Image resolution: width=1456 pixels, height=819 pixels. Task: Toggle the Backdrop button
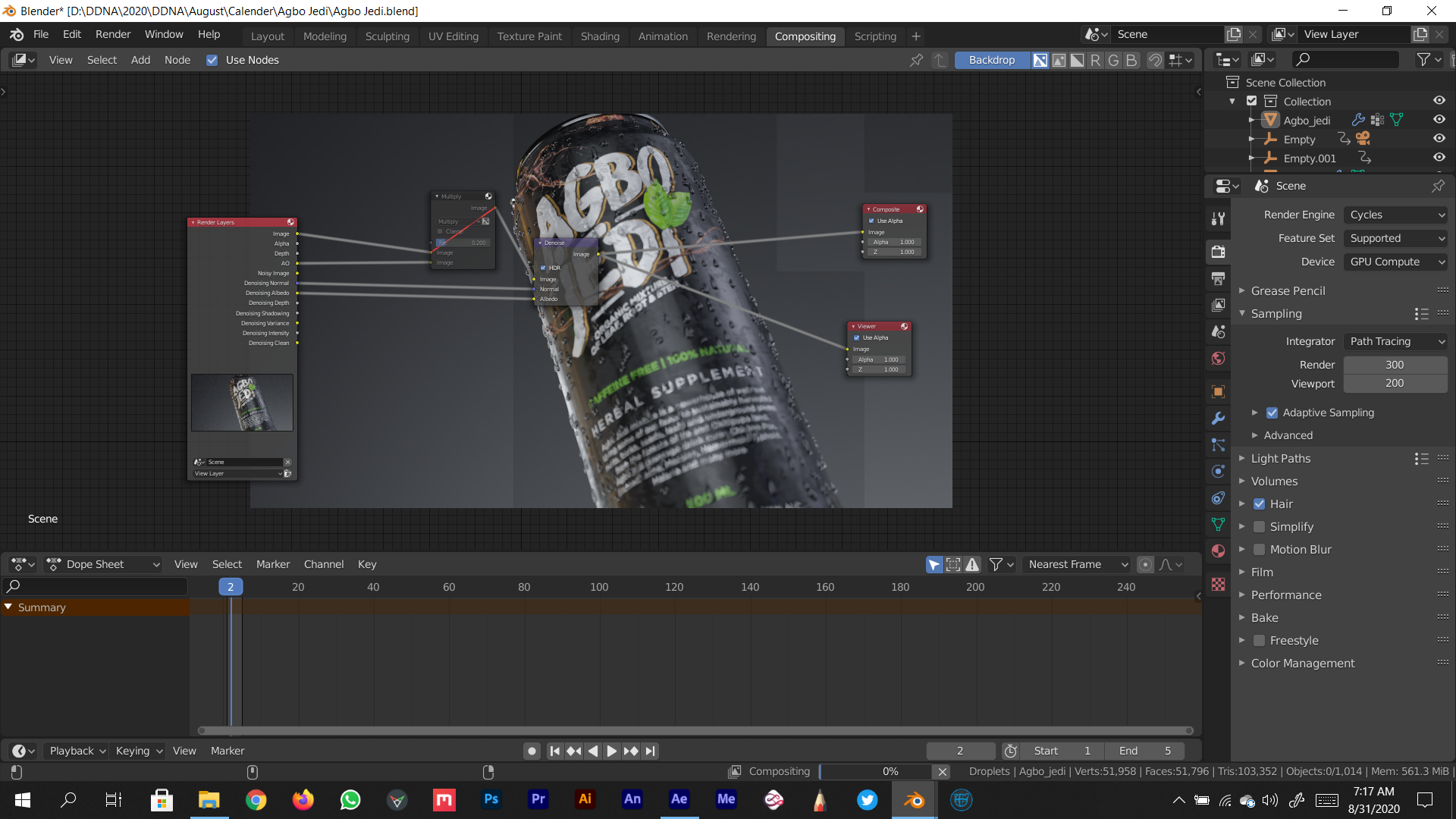tap(991, 60)
